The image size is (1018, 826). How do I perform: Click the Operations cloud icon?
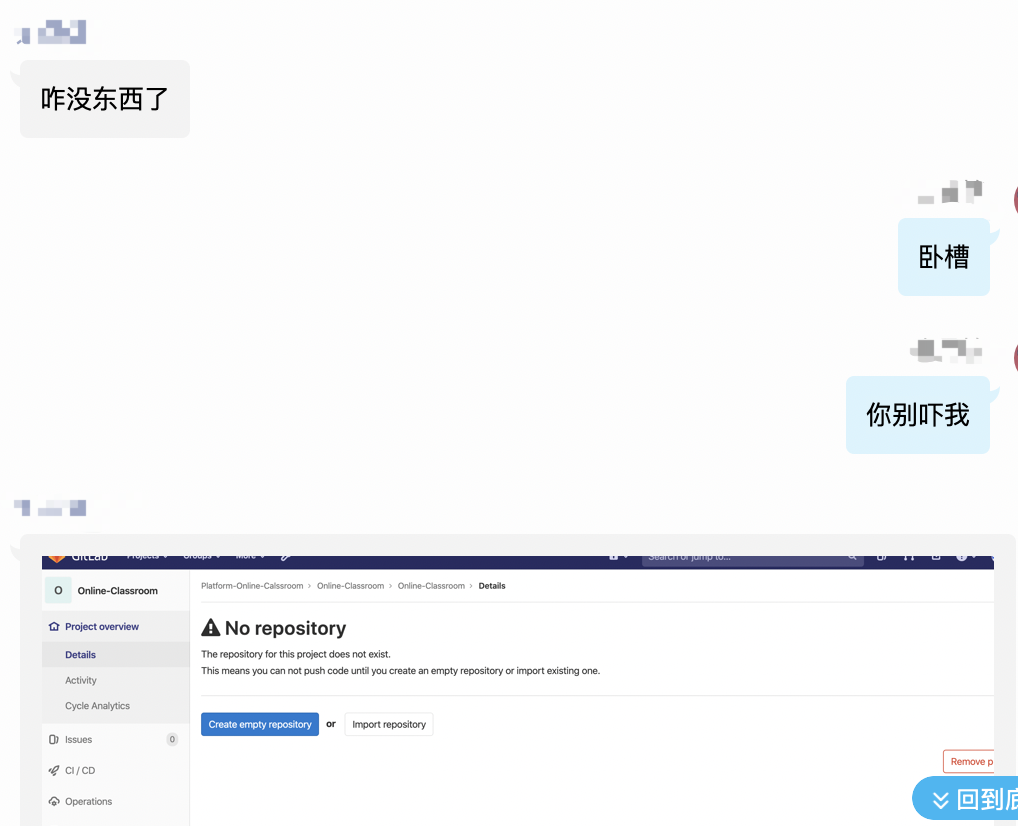(54, 801)
